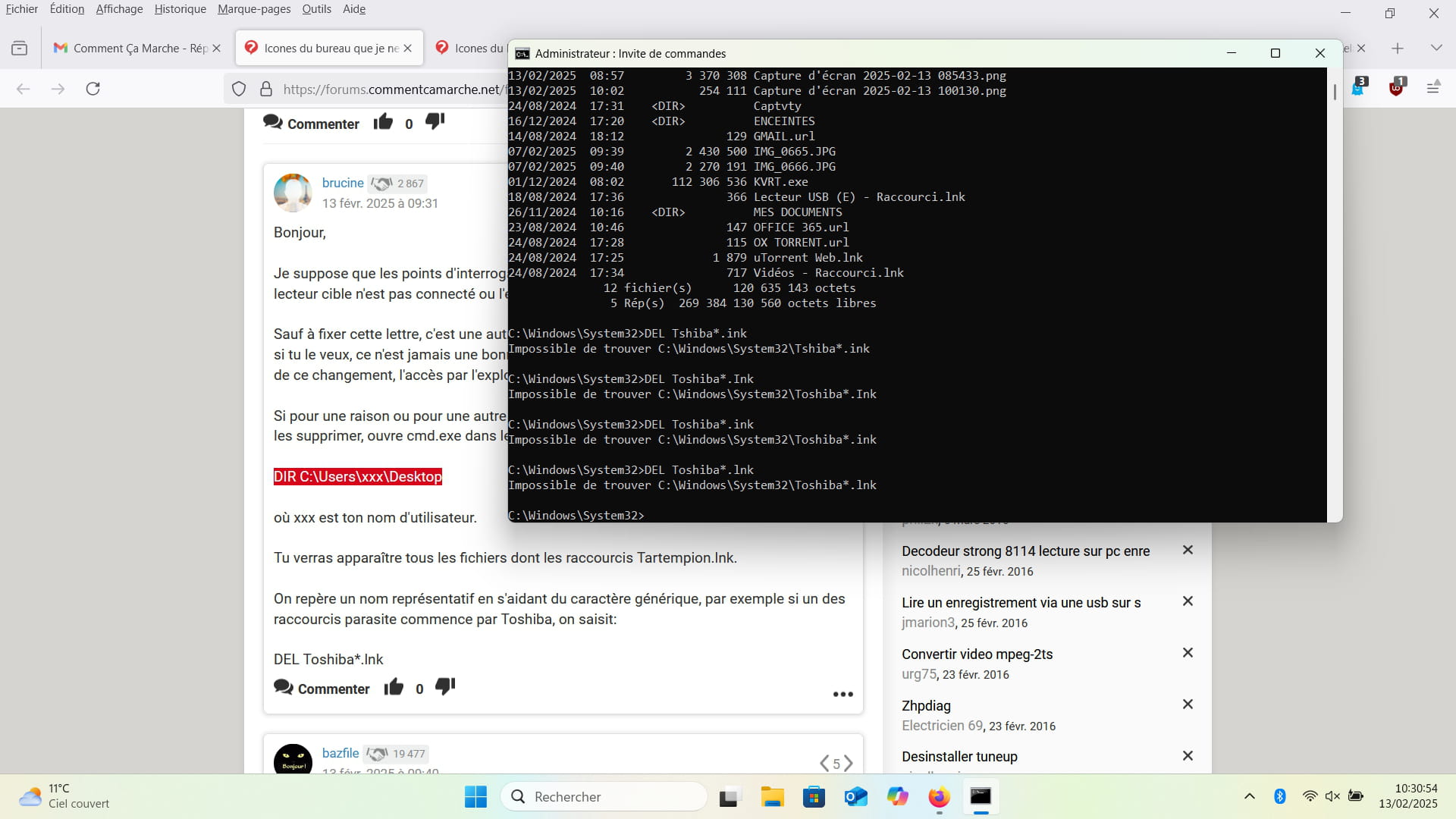Dismiss the Decodeur strong 8114 entry
Screen dimensions: 1456x819
tap(1188, 550)
